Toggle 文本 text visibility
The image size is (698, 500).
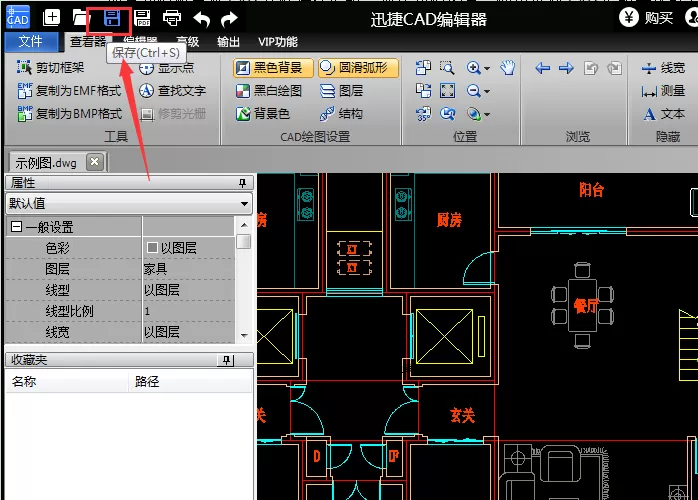tap(663, 114)
